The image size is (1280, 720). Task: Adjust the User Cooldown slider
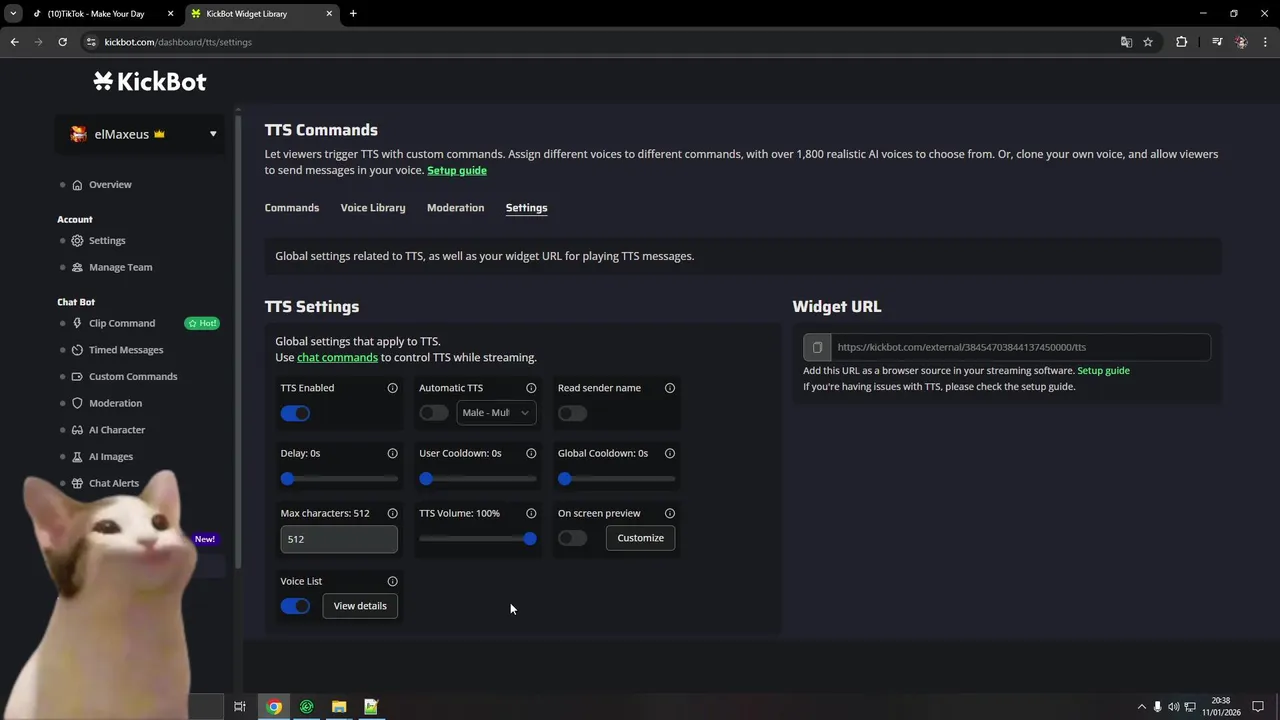[478, 479]
